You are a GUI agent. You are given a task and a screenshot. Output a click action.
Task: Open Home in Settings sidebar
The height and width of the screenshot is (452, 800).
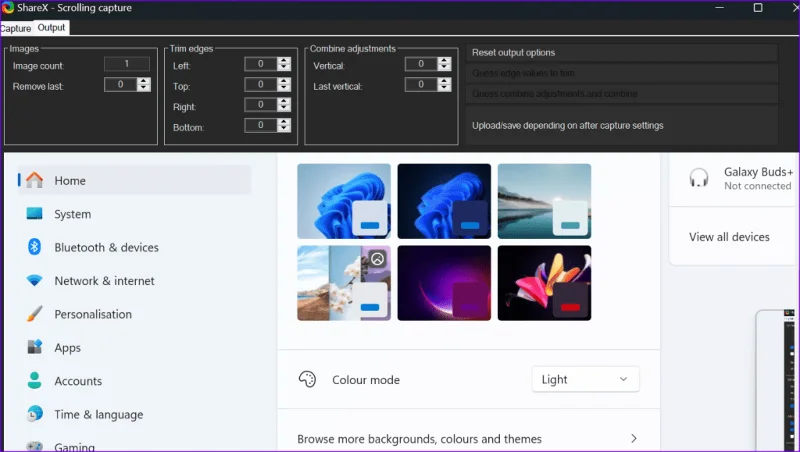(x=135, y=180)
